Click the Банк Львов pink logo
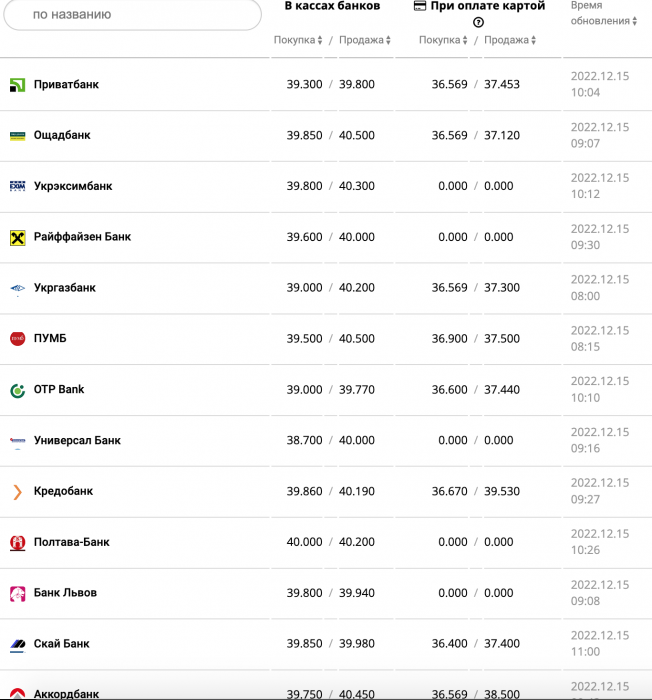Viewport: 652px width, 700px height. (17, 594)
